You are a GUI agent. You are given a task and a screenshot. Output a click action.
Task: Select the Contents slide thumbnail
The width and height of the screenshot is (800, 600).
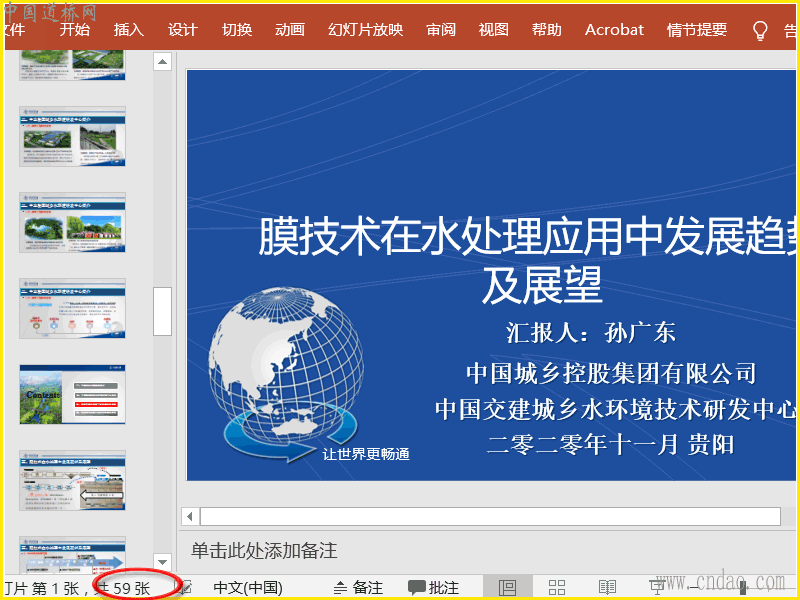pyautogui.click(x=72, y=394)
